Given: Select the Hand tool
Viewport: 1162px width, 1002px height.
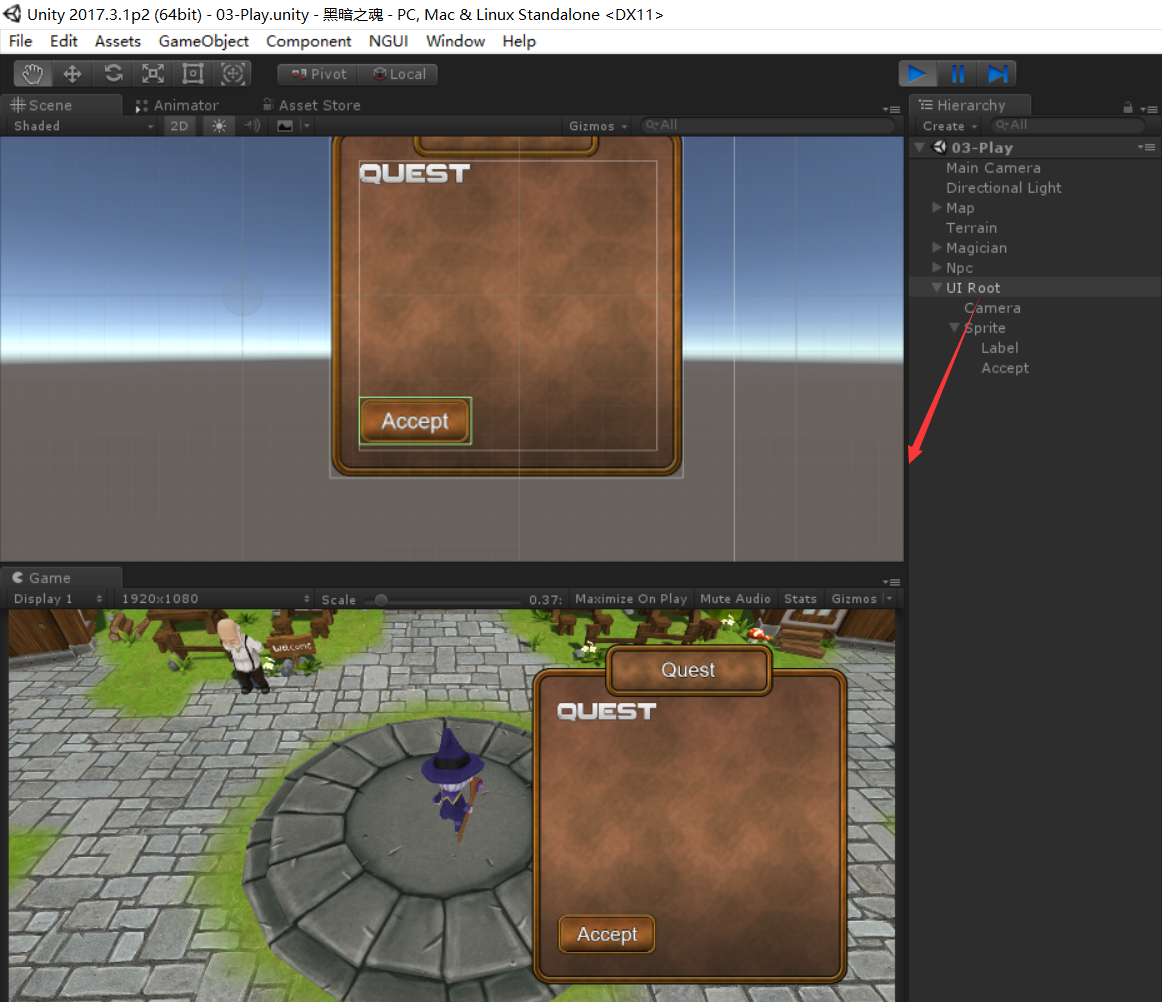Looking at the screenshot, I should [x=33, y=73].
